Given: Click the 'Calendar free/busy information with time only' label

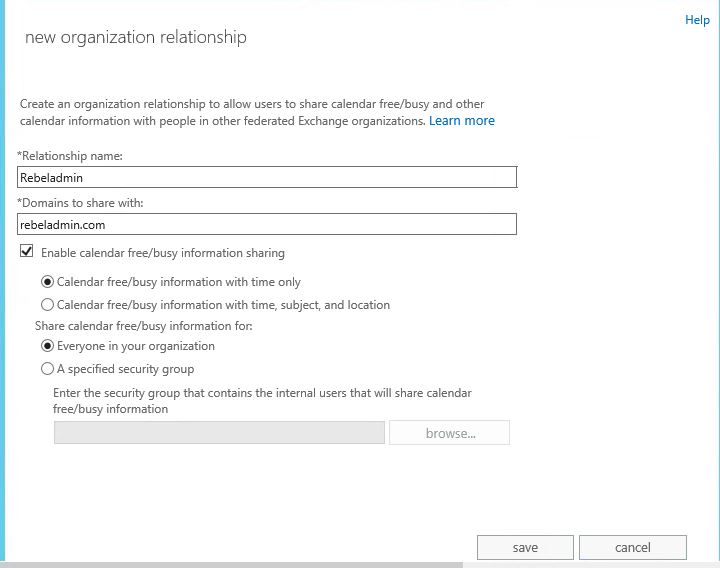Looking at the screenshot, I should coord(179,282).
